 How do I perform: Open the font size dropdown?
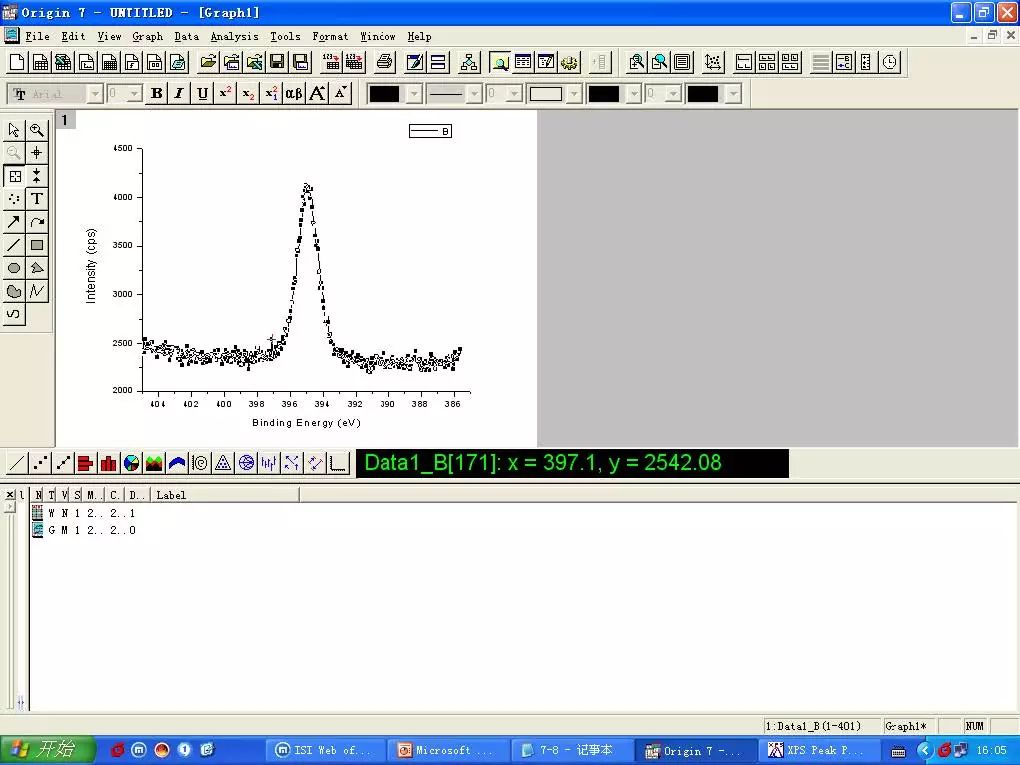(134, 94)
